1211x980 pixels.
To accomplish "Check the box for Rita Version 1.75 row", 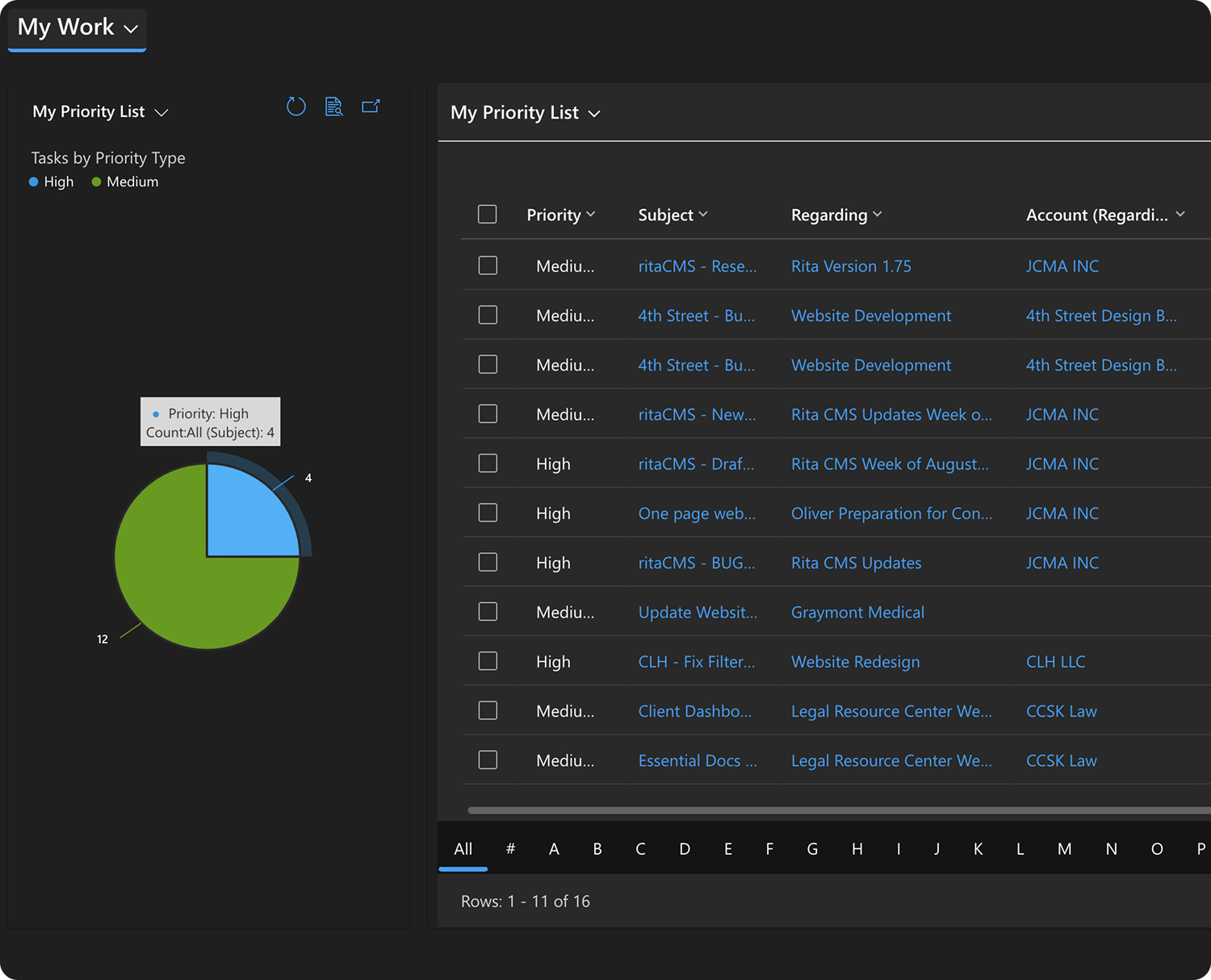I will [x=488, y=266].
